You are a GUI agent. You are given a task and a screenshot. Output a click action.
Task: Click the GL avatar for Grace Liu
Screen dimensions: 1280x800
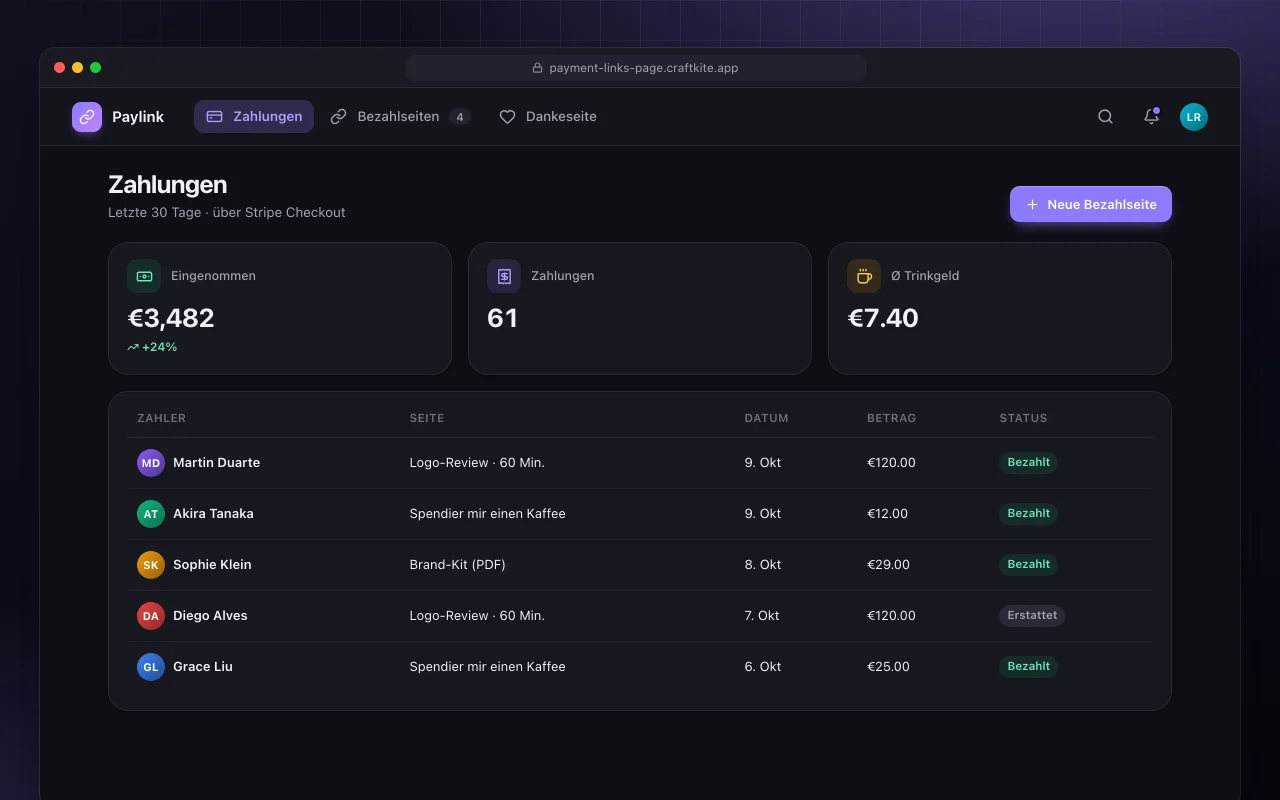[x=151, y=667]
